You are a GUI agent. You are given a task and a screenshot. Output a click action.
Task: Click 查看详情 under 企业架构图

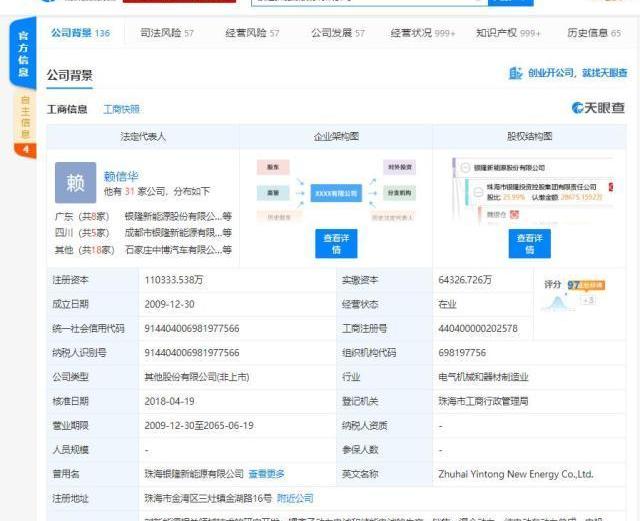[x=336, y=244]
